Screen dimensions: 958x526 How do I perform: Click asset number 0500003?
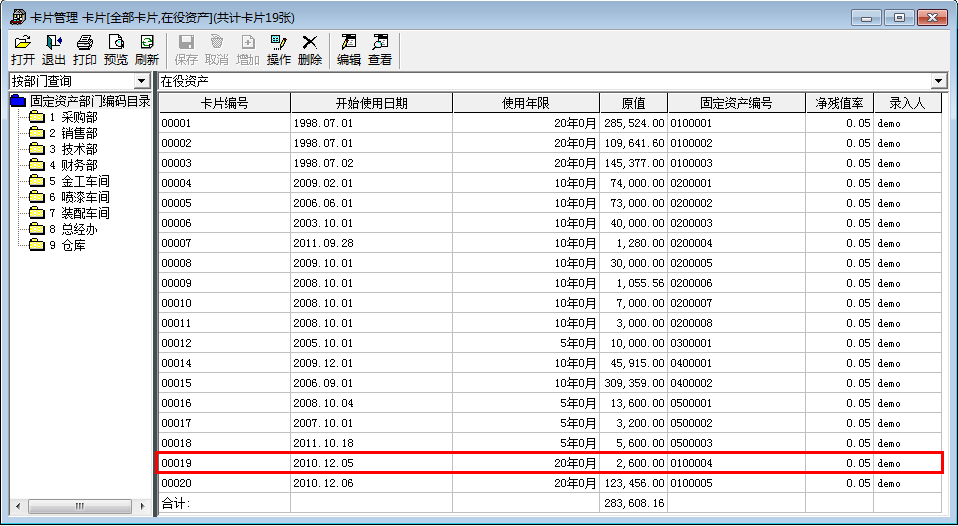(x=691, y=443)
